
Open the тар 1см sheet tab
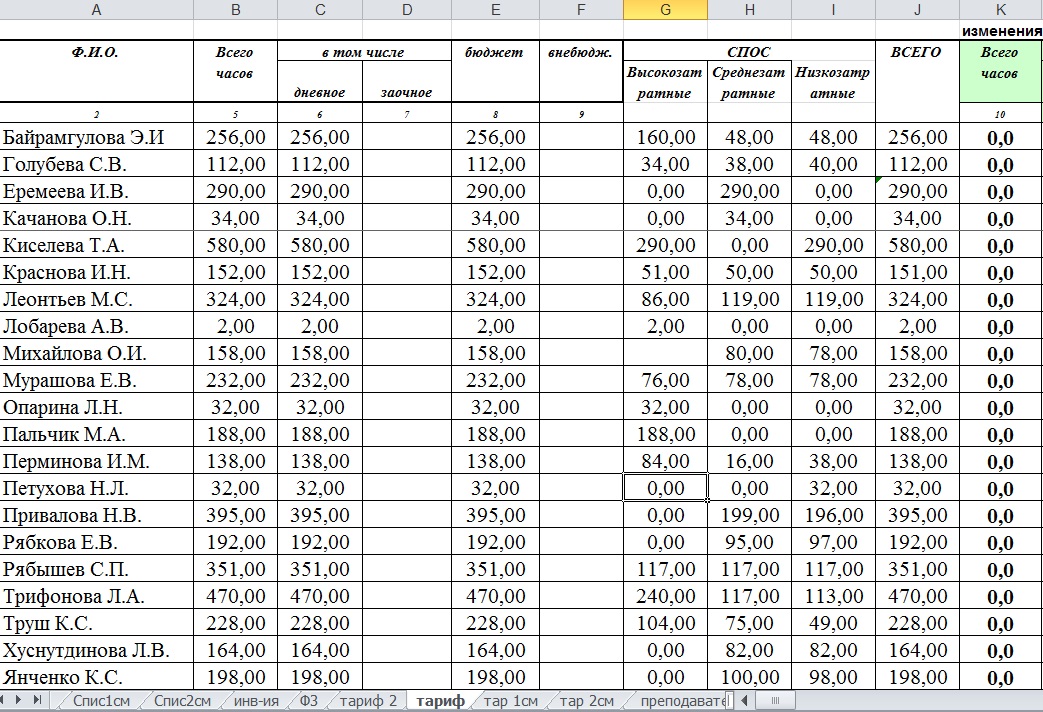(510, 701)
